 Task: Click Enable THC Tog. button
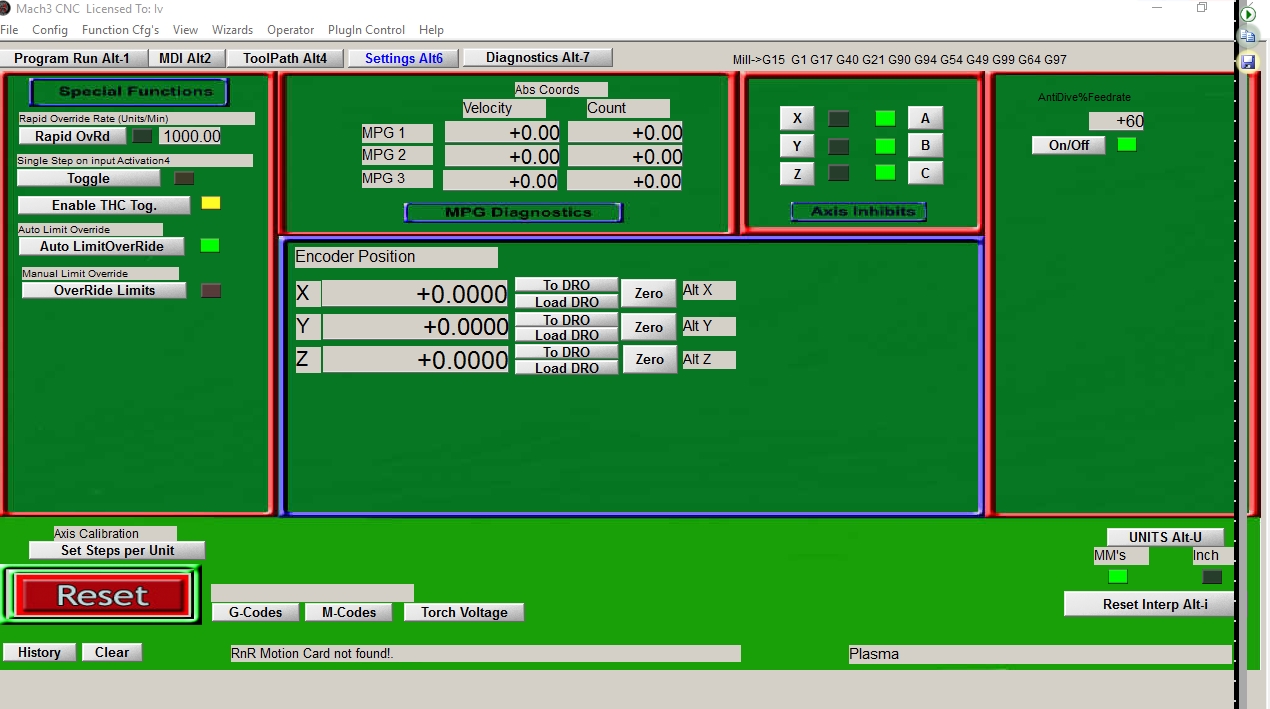pos(104,205)
